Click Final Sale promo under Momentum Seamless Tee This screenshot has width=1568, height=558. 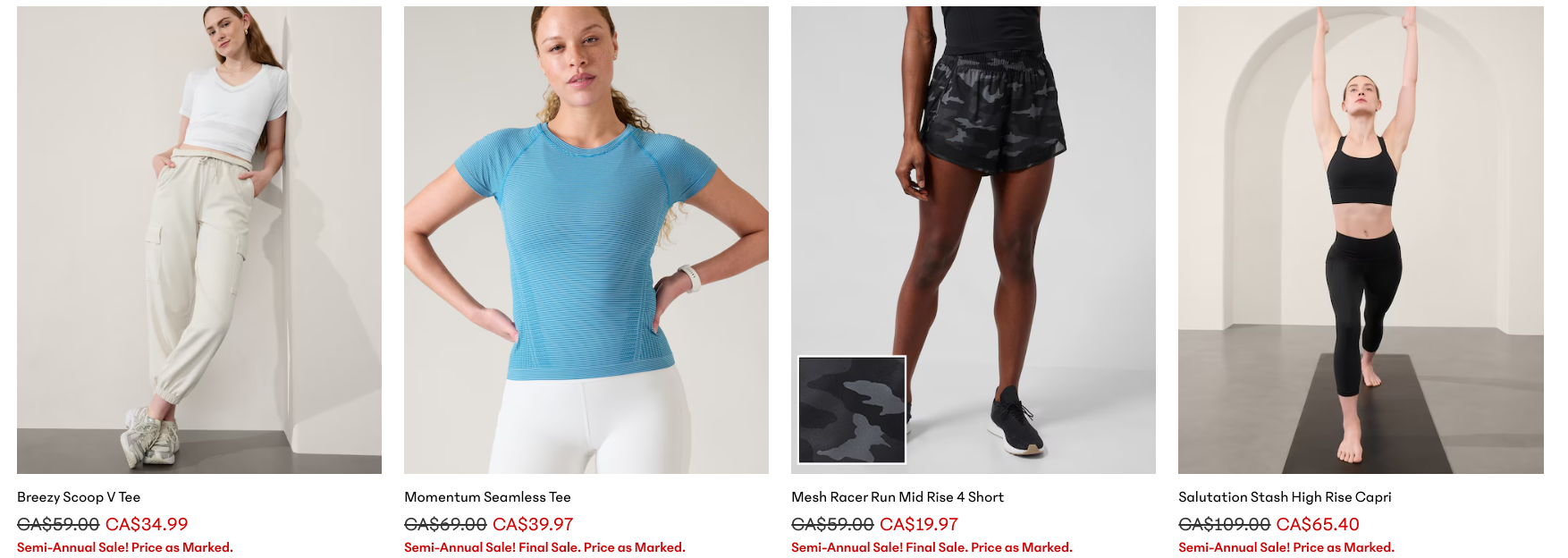pyautogui.click(x=544, y=547)
